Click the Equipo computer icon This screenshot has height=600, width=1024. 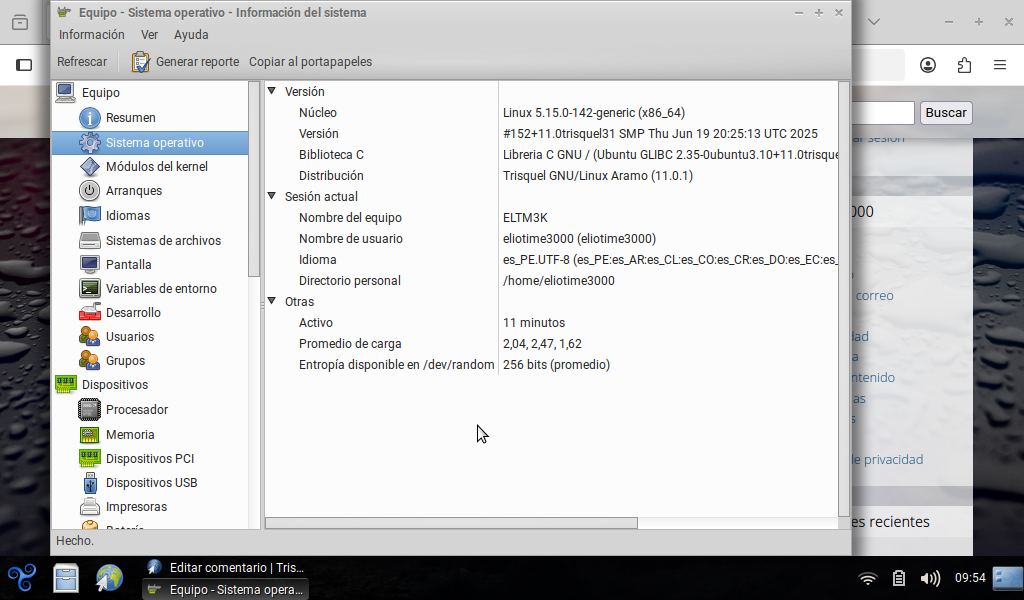(66, 93)
